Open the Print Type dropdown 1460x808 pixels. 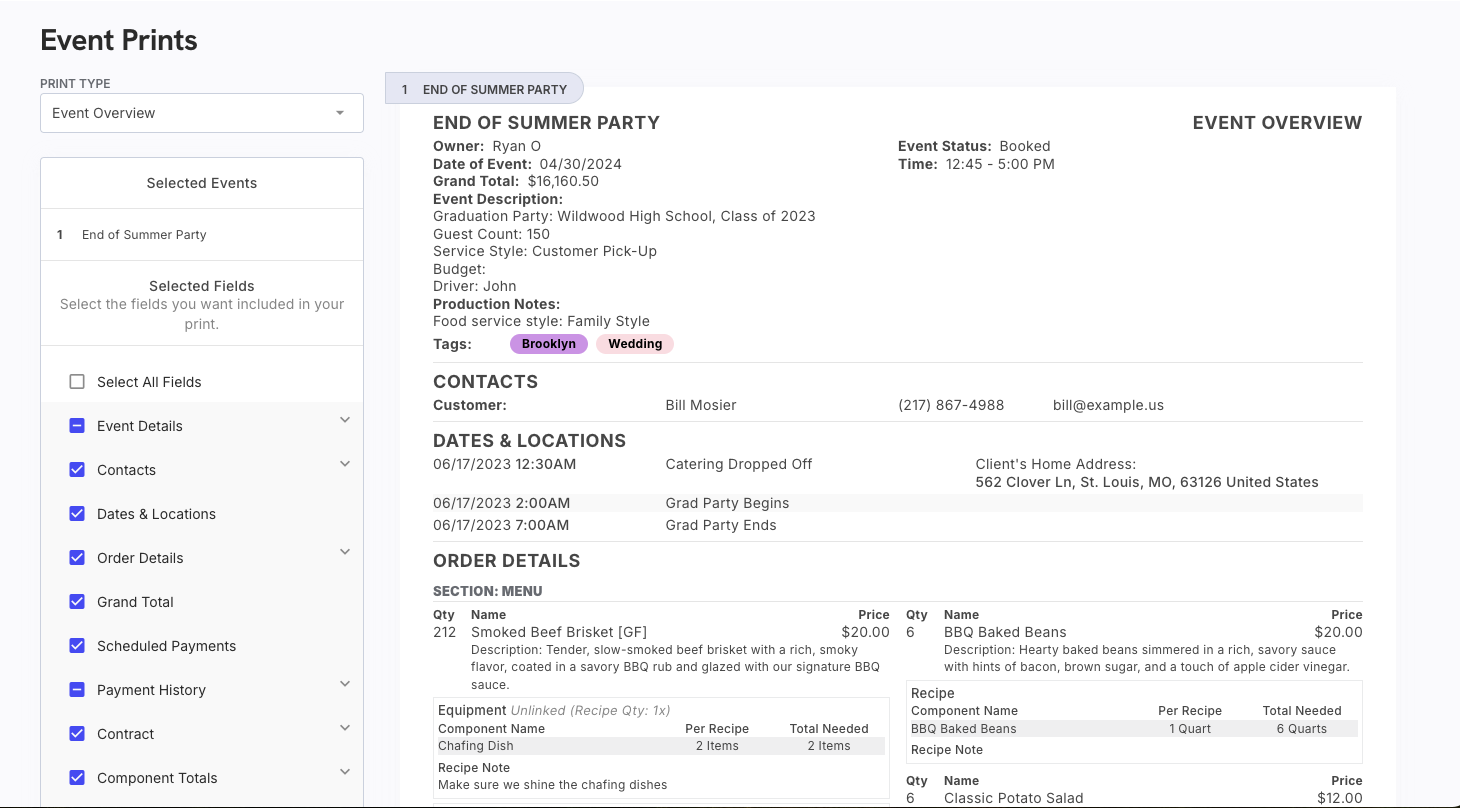click(202, 113)
